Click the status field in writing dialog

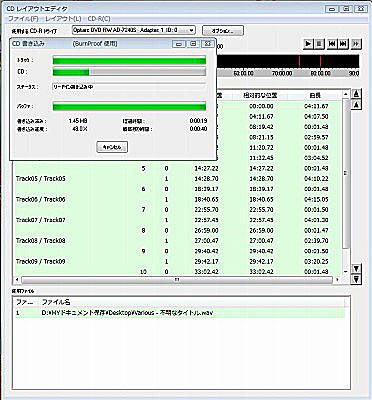(x=129, y=87)
